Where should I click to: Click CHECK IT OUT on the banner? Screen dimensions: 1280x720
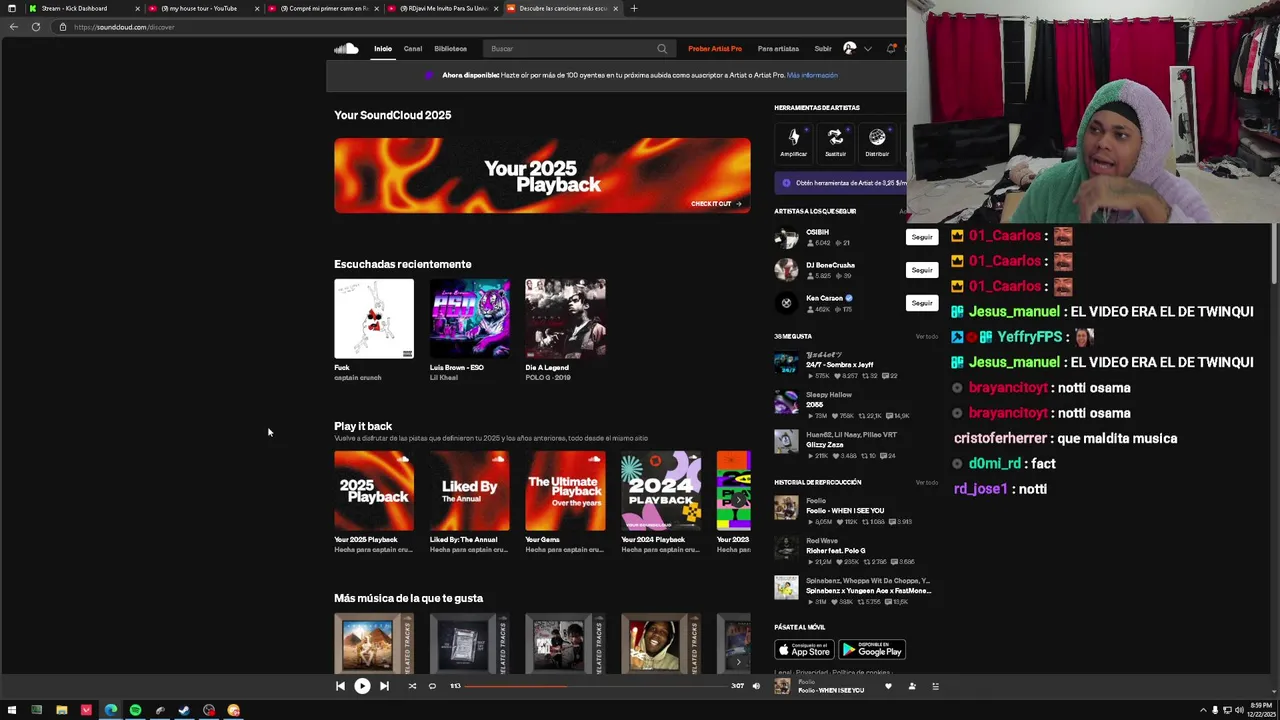coord(715,203)
